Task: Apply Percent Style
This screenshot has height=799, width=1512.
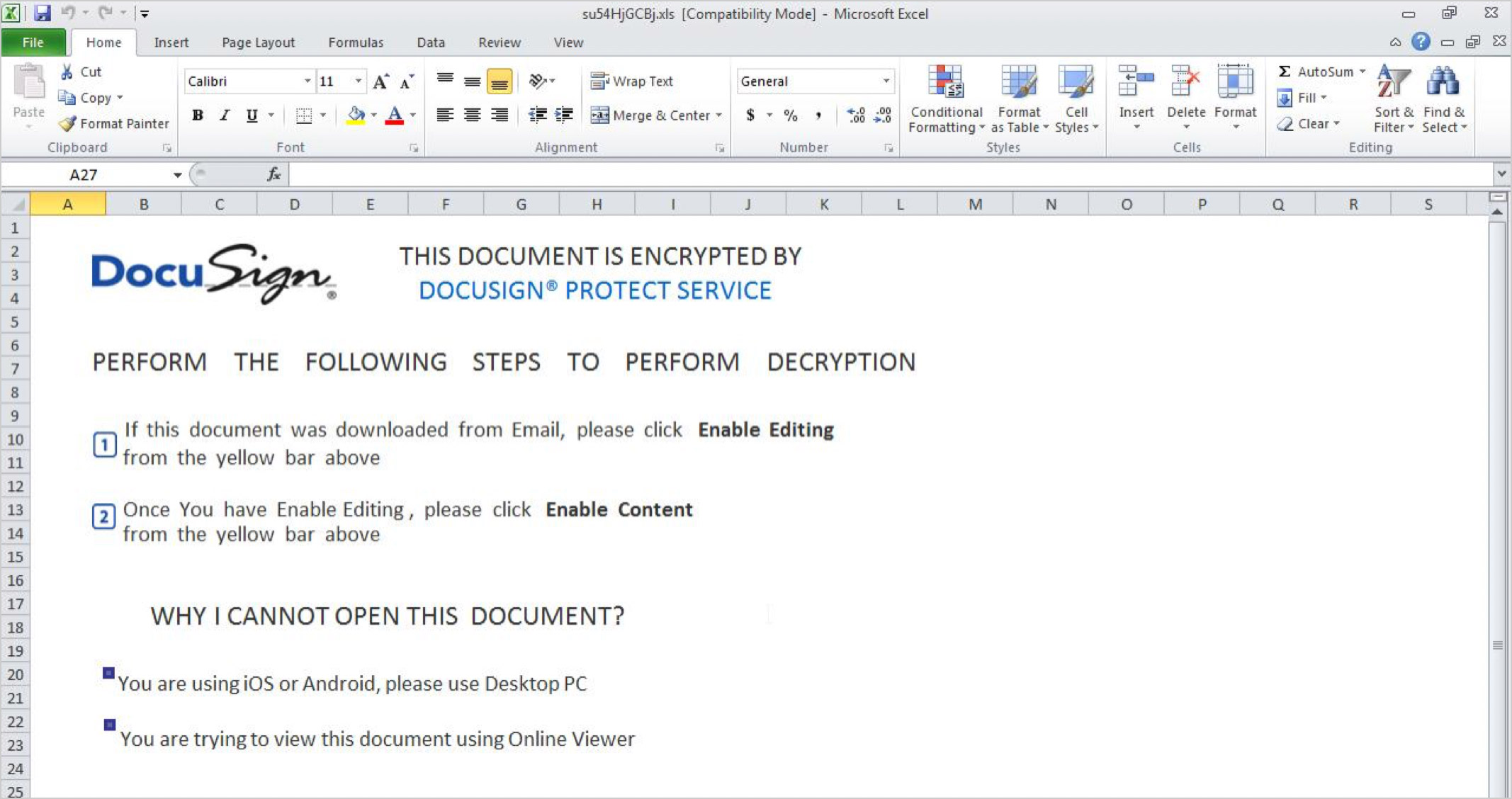Action: click(x=791, y=115)
